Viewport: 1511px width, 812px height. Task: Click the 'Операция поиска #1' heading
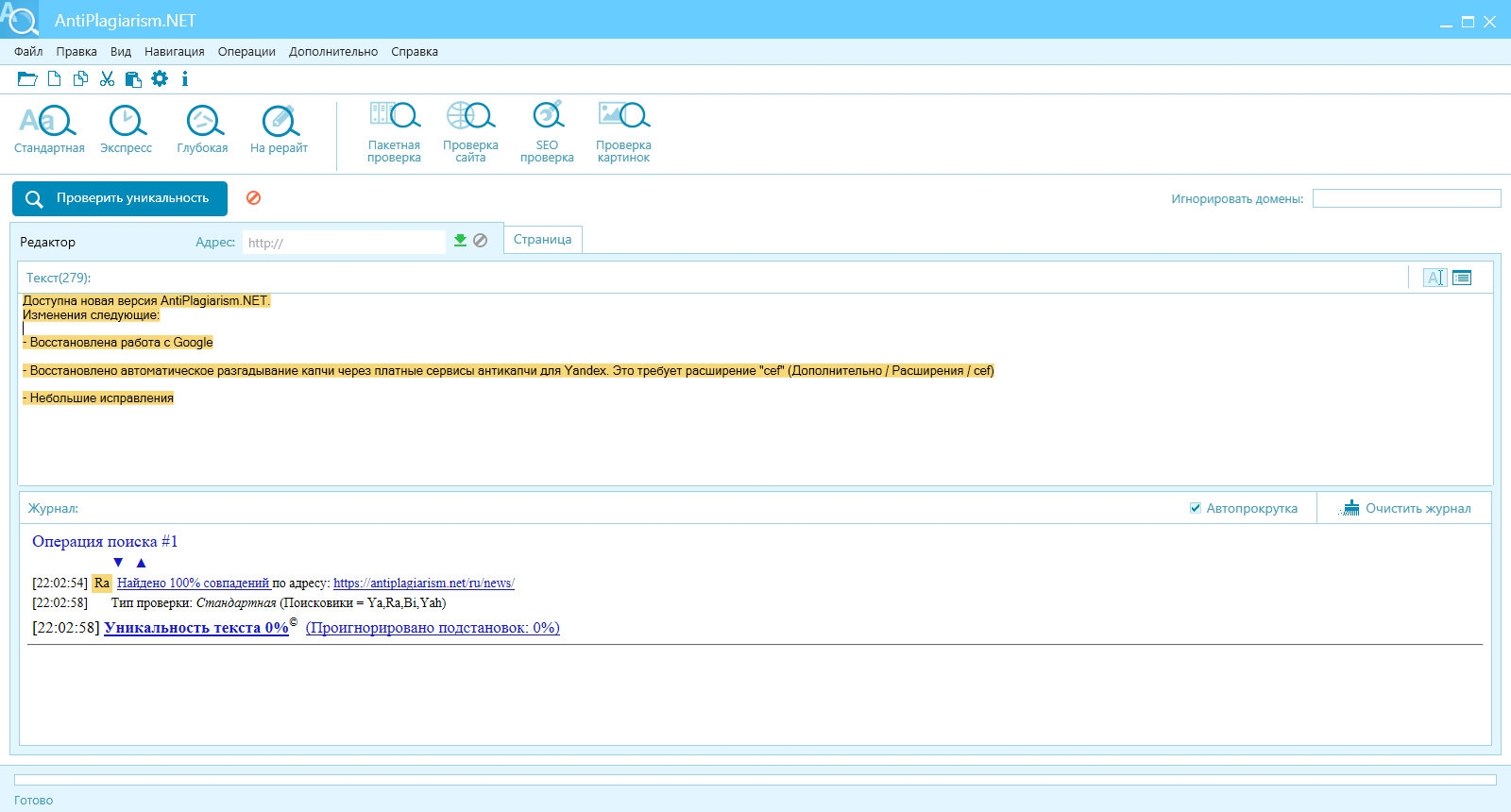(105, 542)
